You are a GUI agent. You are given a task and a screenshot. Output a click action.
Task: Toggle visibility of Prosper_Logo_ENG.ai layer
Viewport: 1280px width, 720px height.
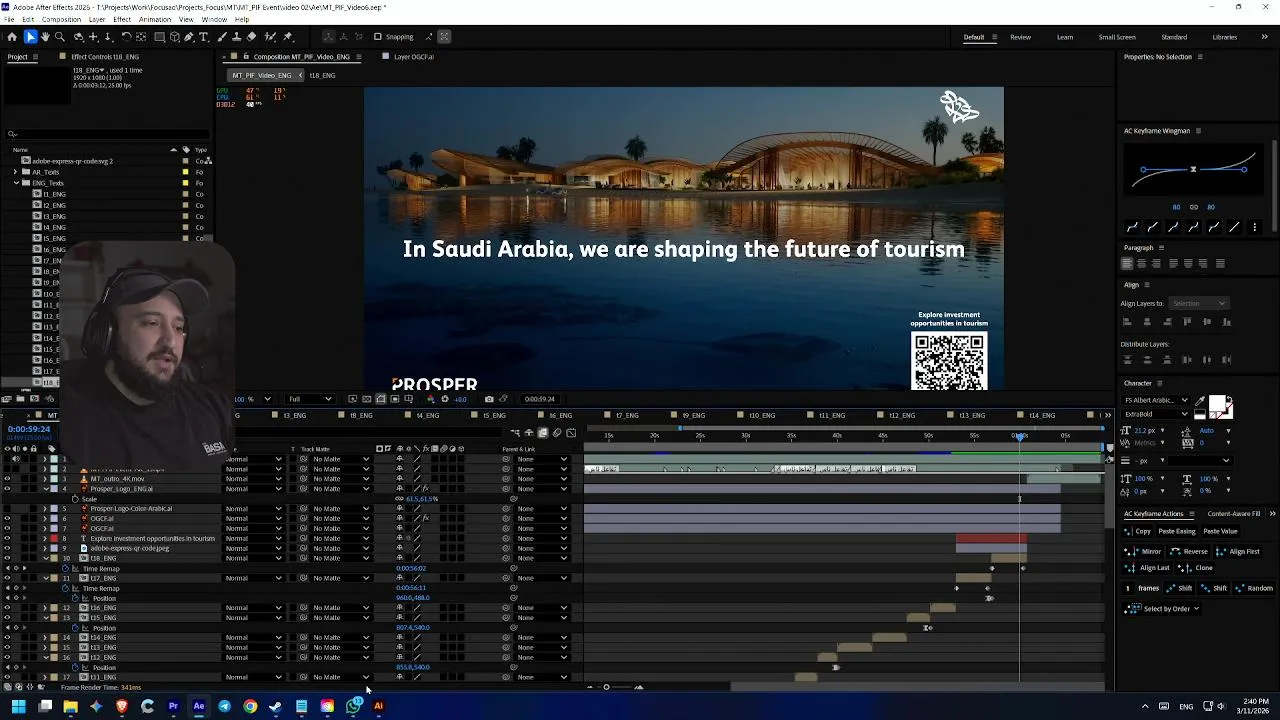click(x=7, y=489)
